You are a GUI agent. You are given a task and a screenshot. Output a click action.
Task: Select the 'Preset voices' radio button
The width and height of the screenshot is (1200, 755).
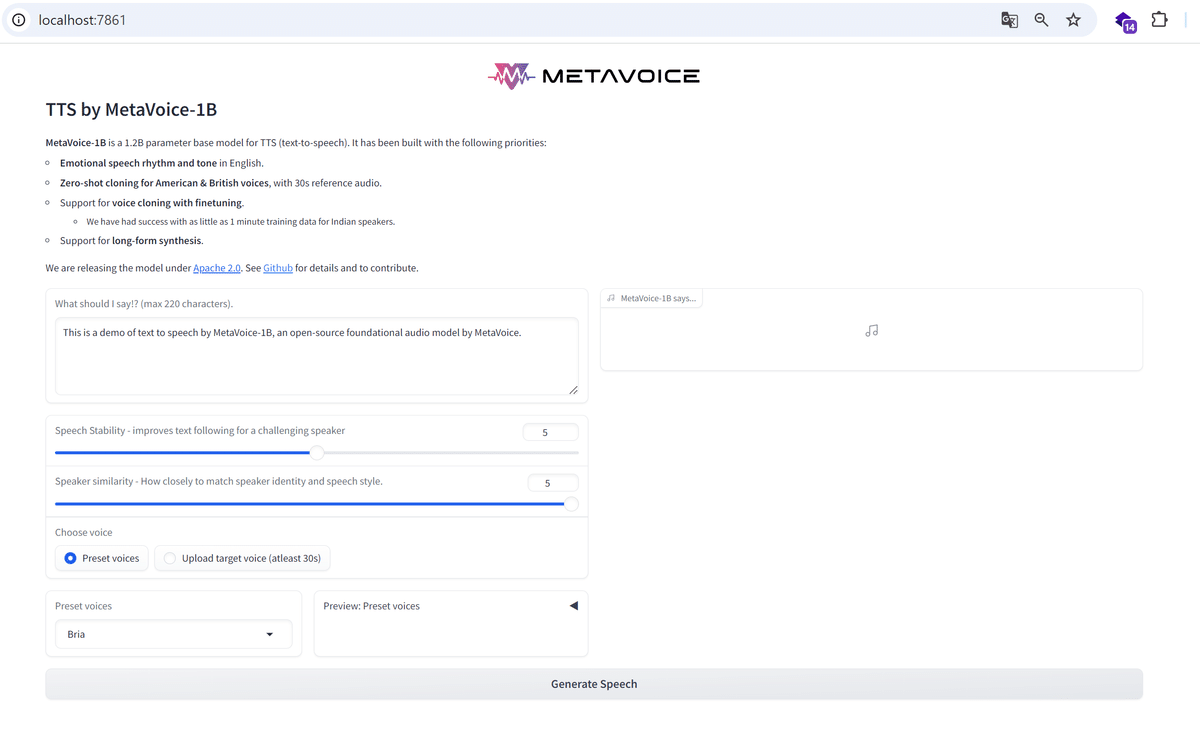68,558
